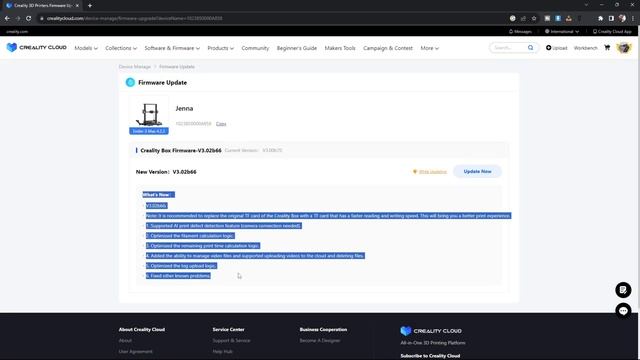Click the Messages bell icon
Screen dimensions: 640x360
[511, 31]
